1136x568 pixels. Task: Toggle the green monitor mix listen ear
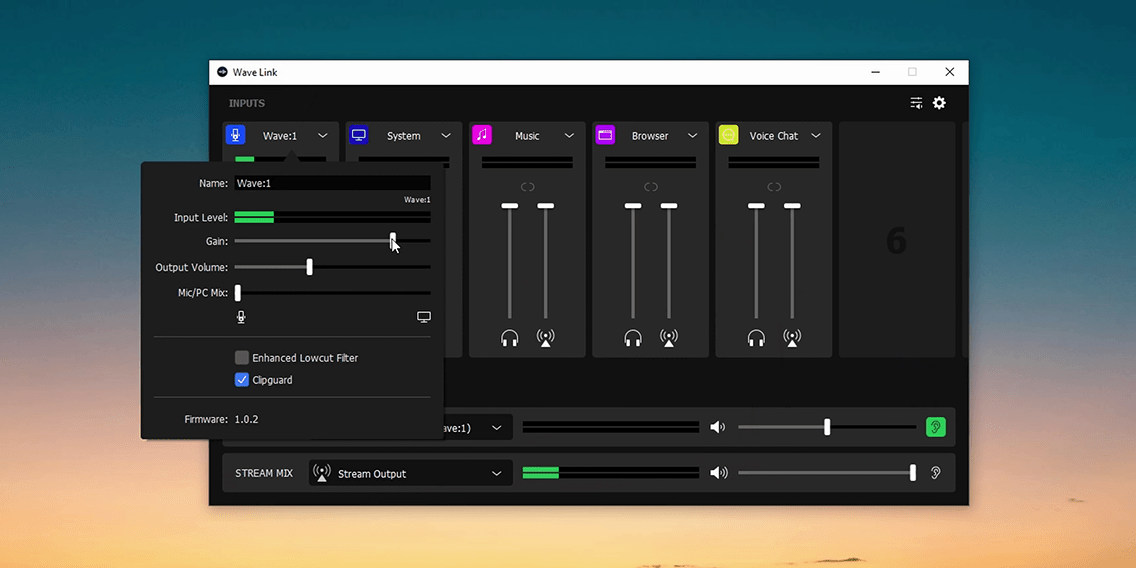coord(936,427)
